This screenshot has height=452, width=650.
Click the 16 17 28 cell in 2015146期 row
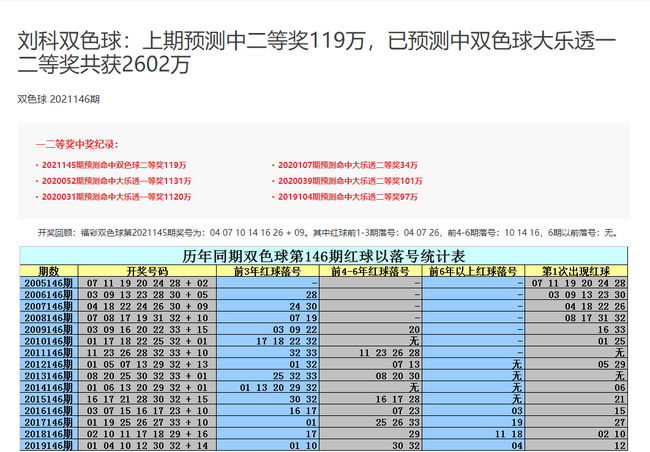(x=370, y=399)
